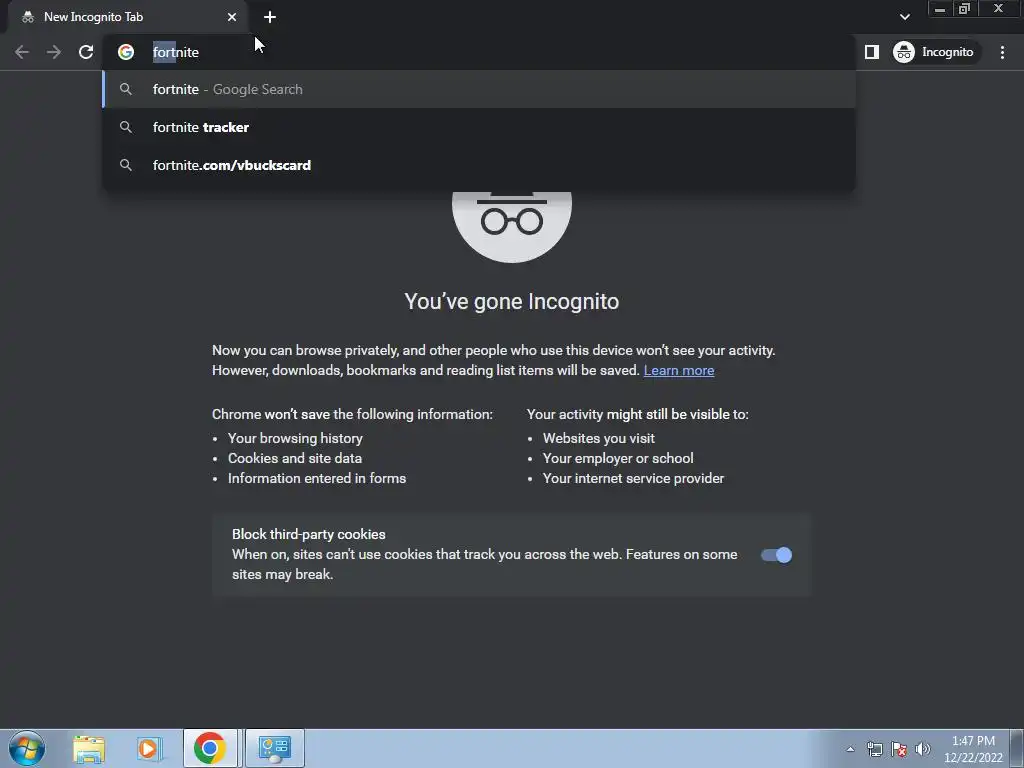Click 'Your employer or school' text
This screenshot has height=768, width=1024.
[x=618, y=458]
